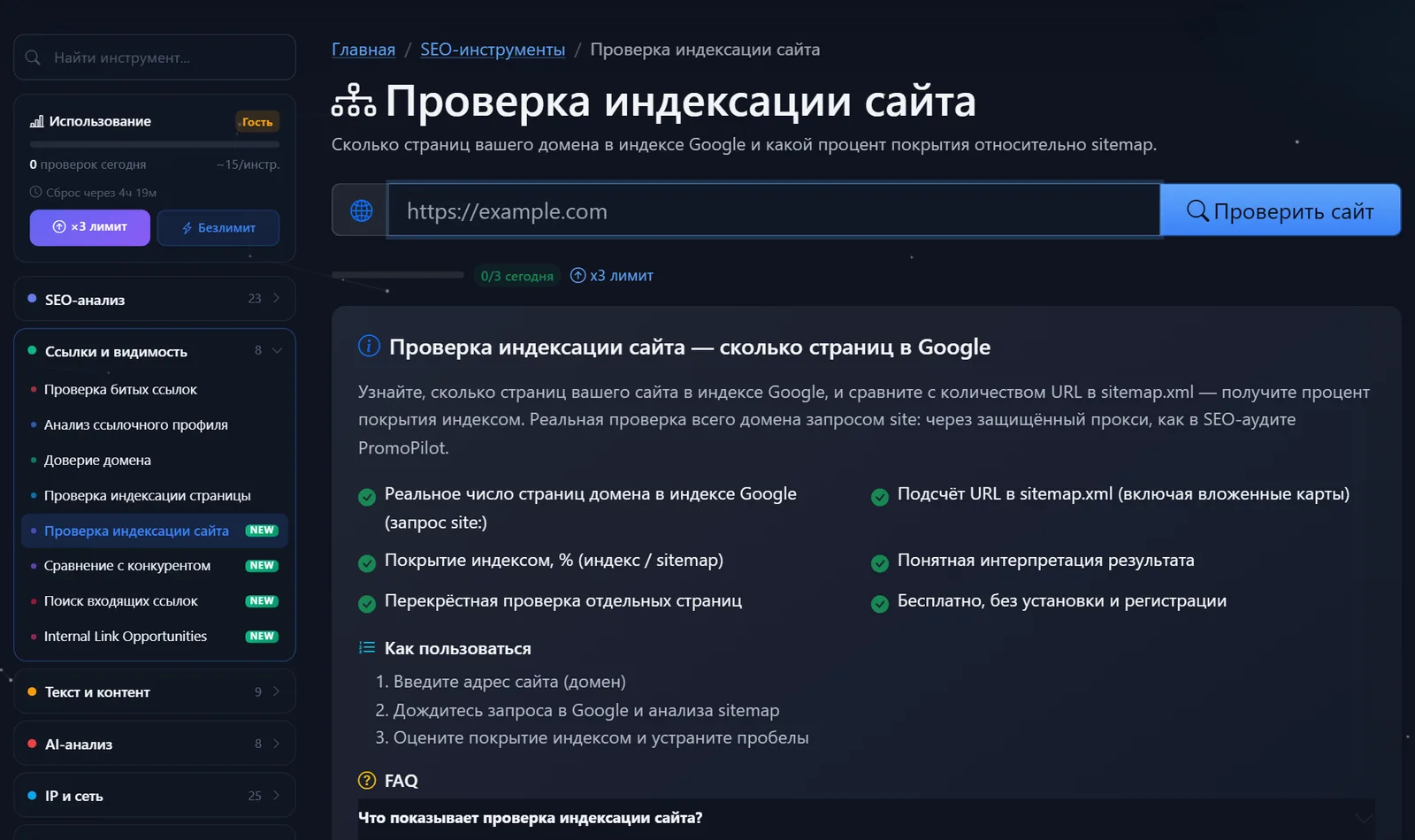Focus the Найти инструмент search field

[155, 57]
